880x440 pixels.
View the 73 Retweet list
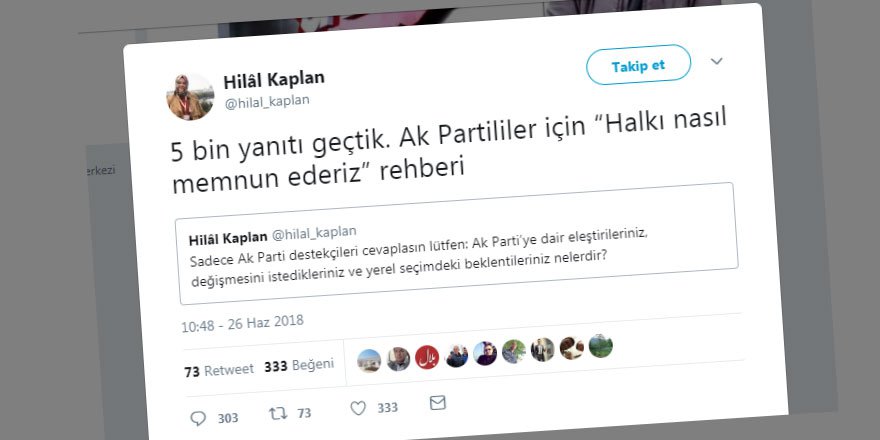point(219,370)
